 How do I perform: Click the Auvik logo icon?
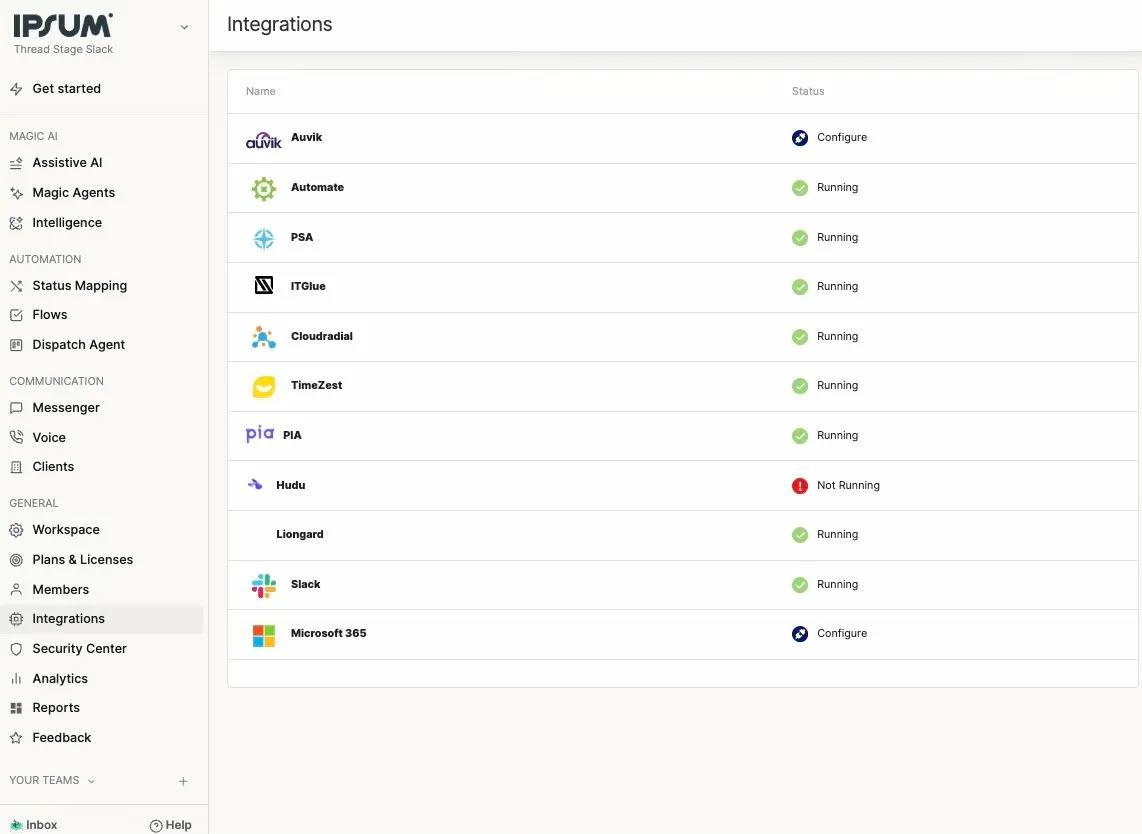pos(263,140)
